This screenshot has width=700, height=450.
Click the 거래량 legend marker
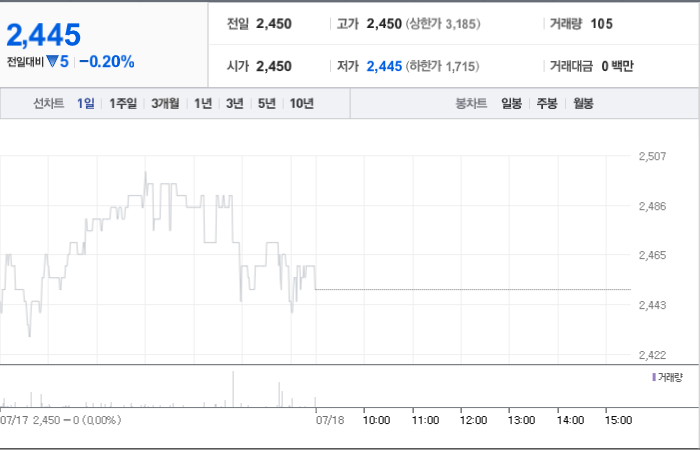654,378
